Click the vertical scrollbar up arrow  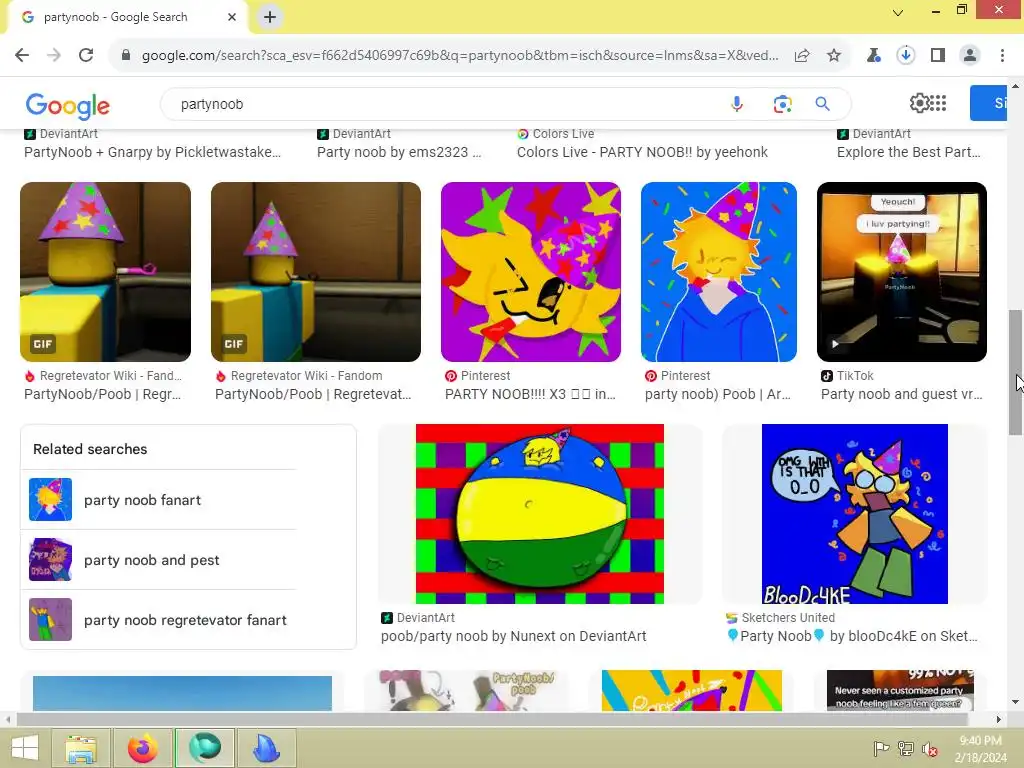pyautogui.click(x=1015, y=86)
